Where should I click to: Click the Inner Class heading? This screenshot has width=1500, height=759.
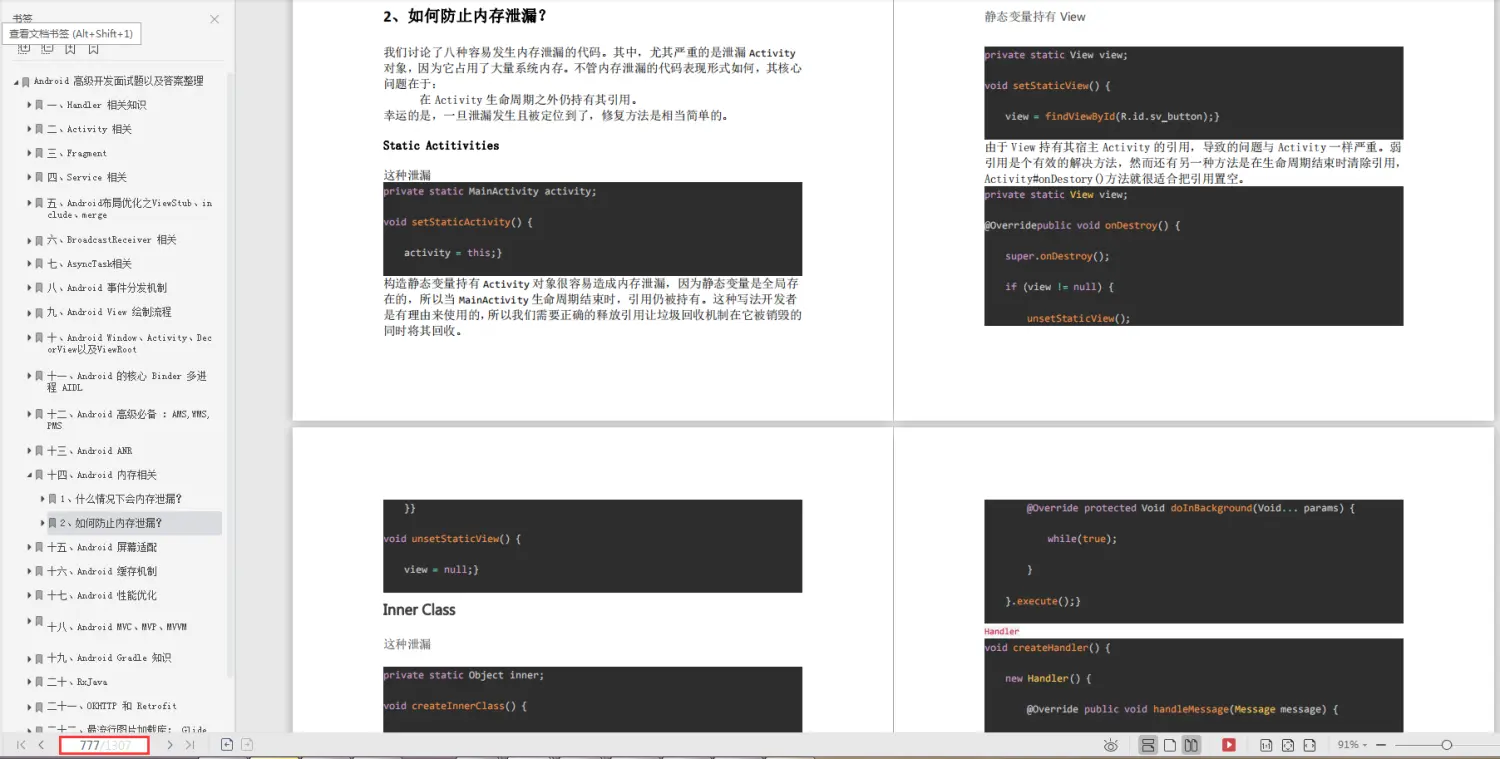(419, 610)
